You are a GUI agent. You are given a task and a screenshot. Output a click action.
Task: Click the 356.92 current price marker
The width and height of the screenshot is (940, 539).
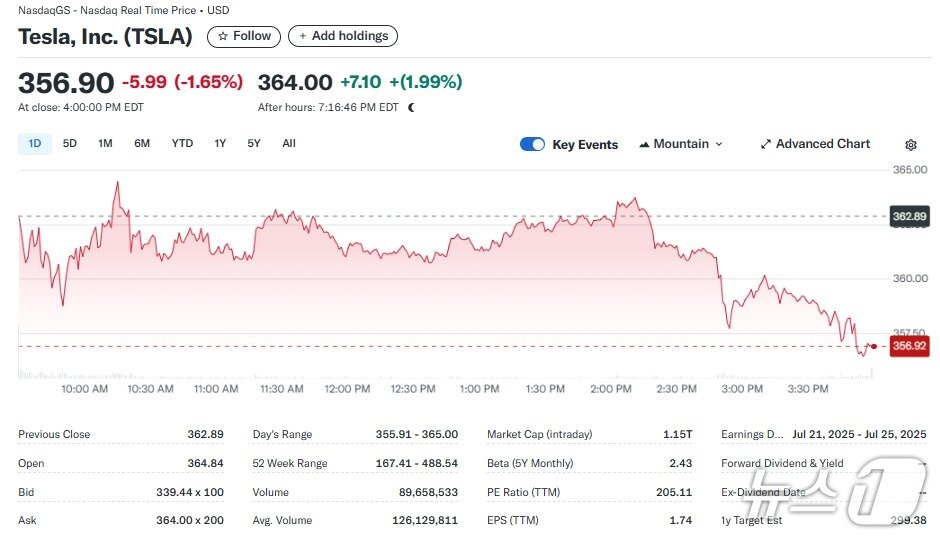pos(909,346)
